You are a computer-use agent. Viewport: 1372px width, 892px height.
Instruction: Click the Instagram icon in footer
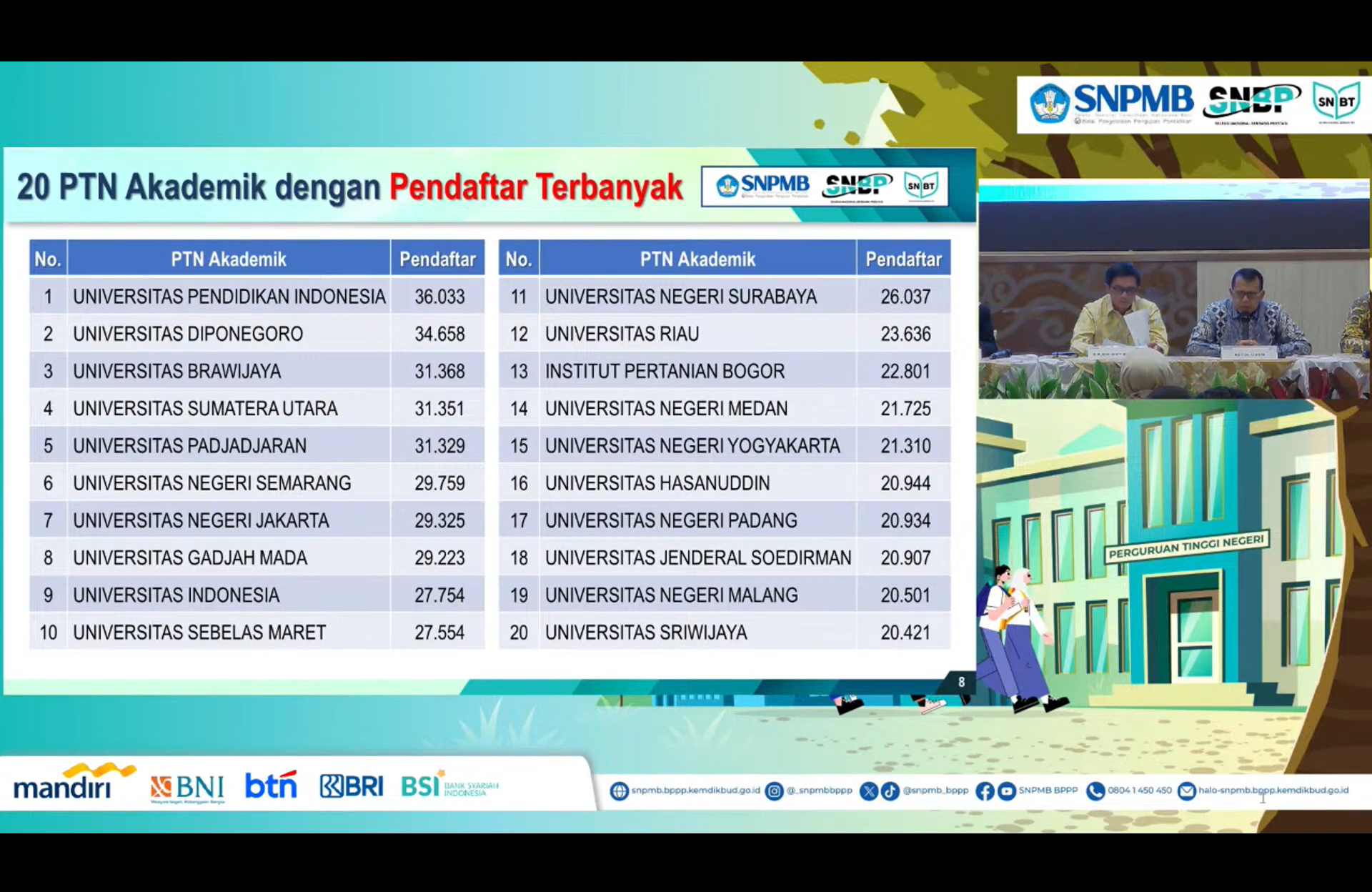click(774, 791)
